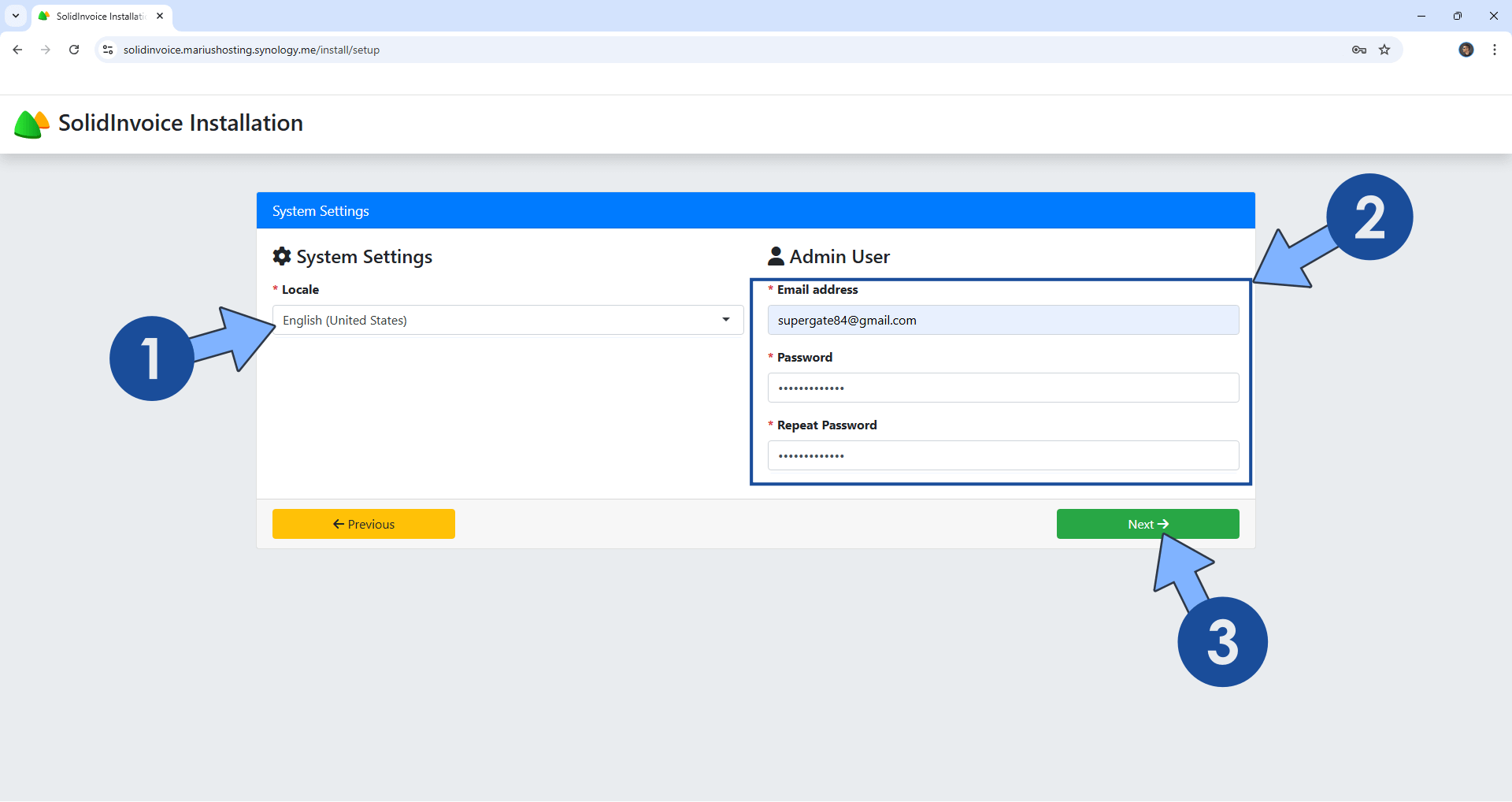Click the address bar URL

(x=251, y=50)
